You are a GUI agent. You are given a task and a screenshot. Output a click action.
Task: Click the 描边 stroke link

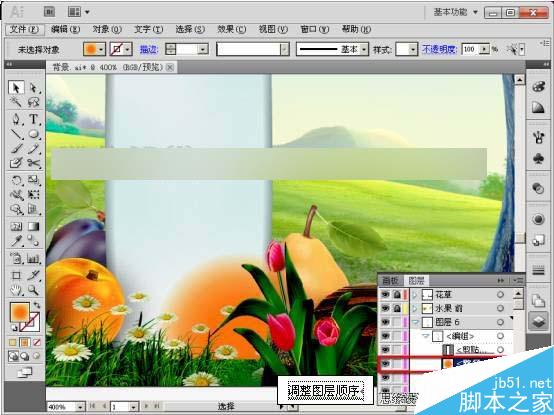pos(148,49)
